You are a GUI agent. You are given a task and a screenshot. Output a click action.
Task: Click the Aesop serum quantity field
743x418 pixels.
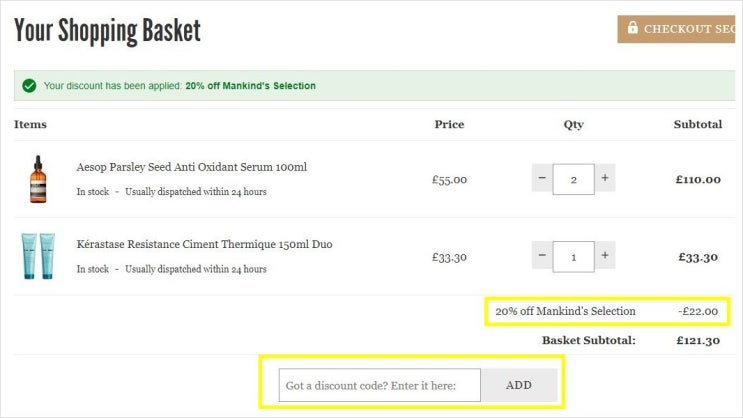click(573, 179)
